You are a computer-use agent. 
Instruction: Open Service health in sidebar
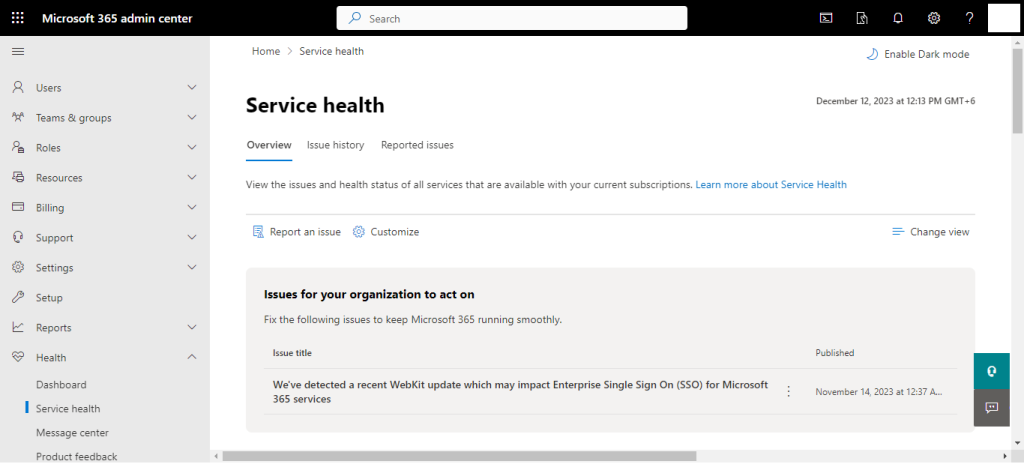click(68, 408)
